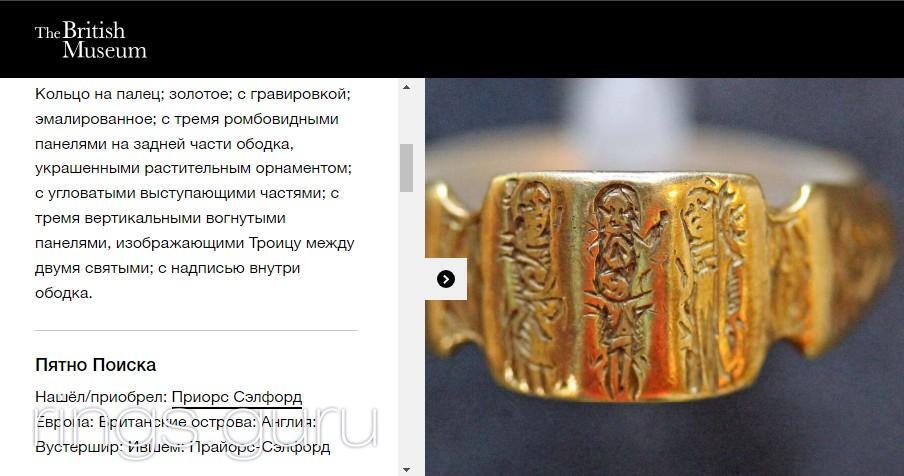Click the left saint engraving on the ring
The height and width of the screenshot is (476, 904).
coord(530,282)
